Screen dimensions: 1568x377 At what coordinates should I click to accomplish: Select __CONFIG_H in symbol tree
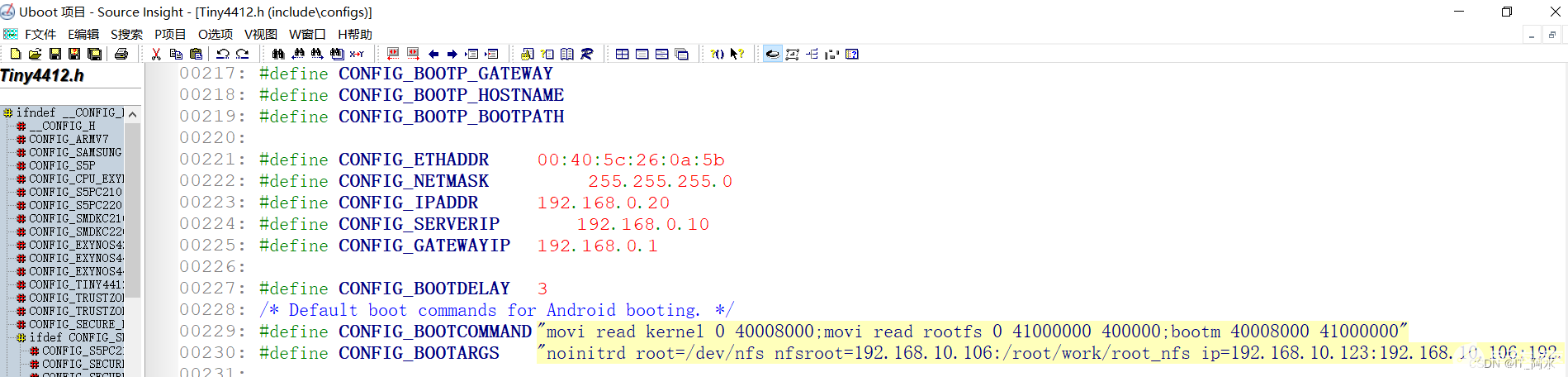tap(62, 126)
